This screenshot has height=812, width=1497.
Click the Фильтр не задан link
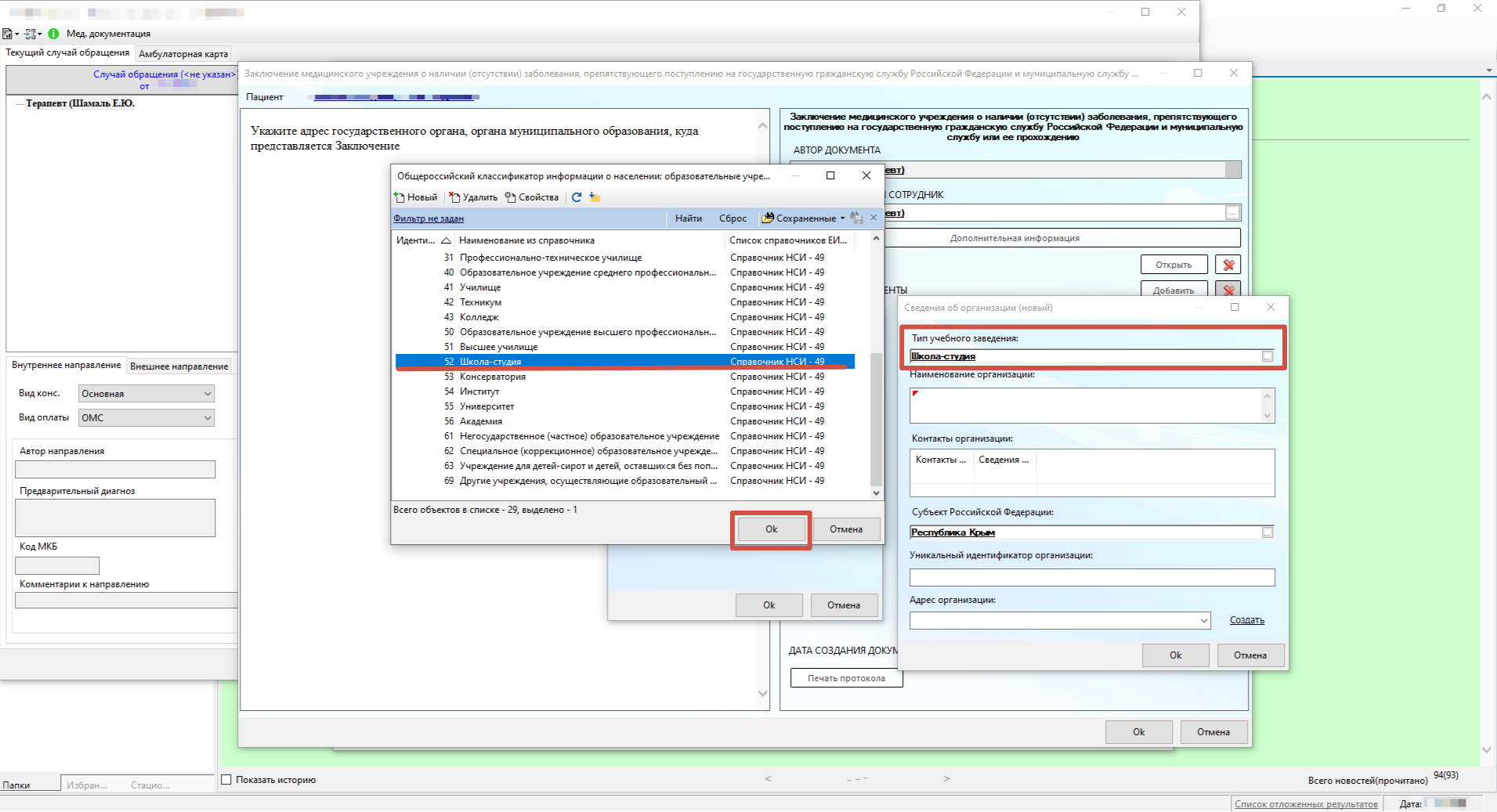428,218
